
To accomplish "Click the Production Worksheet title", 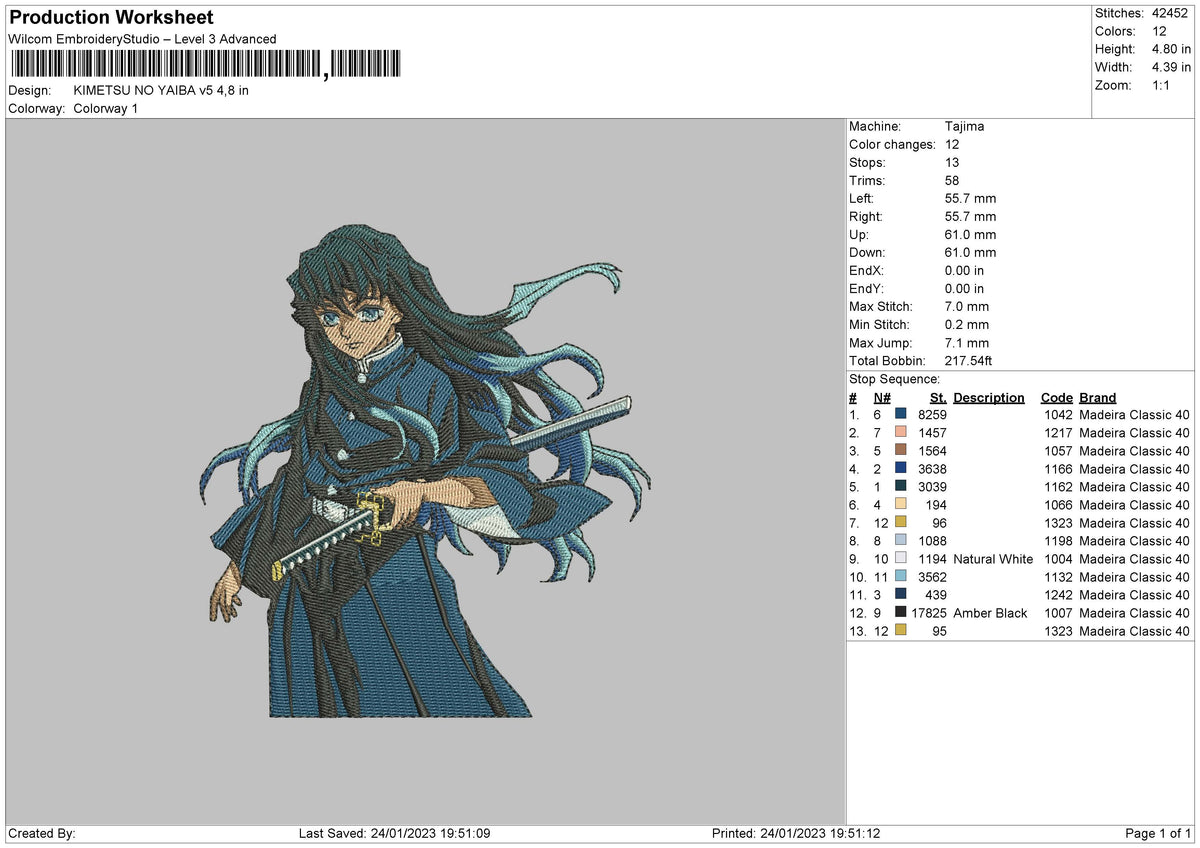I will (x=111, y=18).
